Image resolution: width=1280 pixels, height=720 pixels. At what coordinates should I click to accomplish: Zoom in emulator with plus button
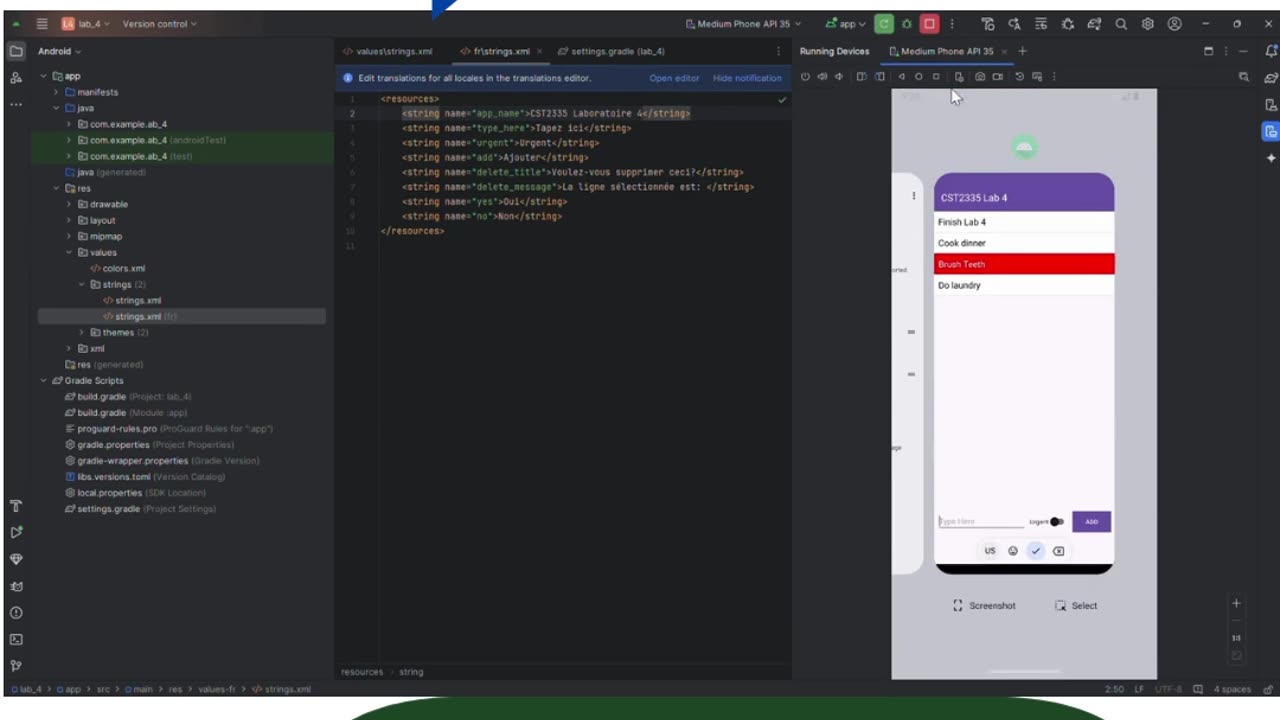[x=1236, y=603]
